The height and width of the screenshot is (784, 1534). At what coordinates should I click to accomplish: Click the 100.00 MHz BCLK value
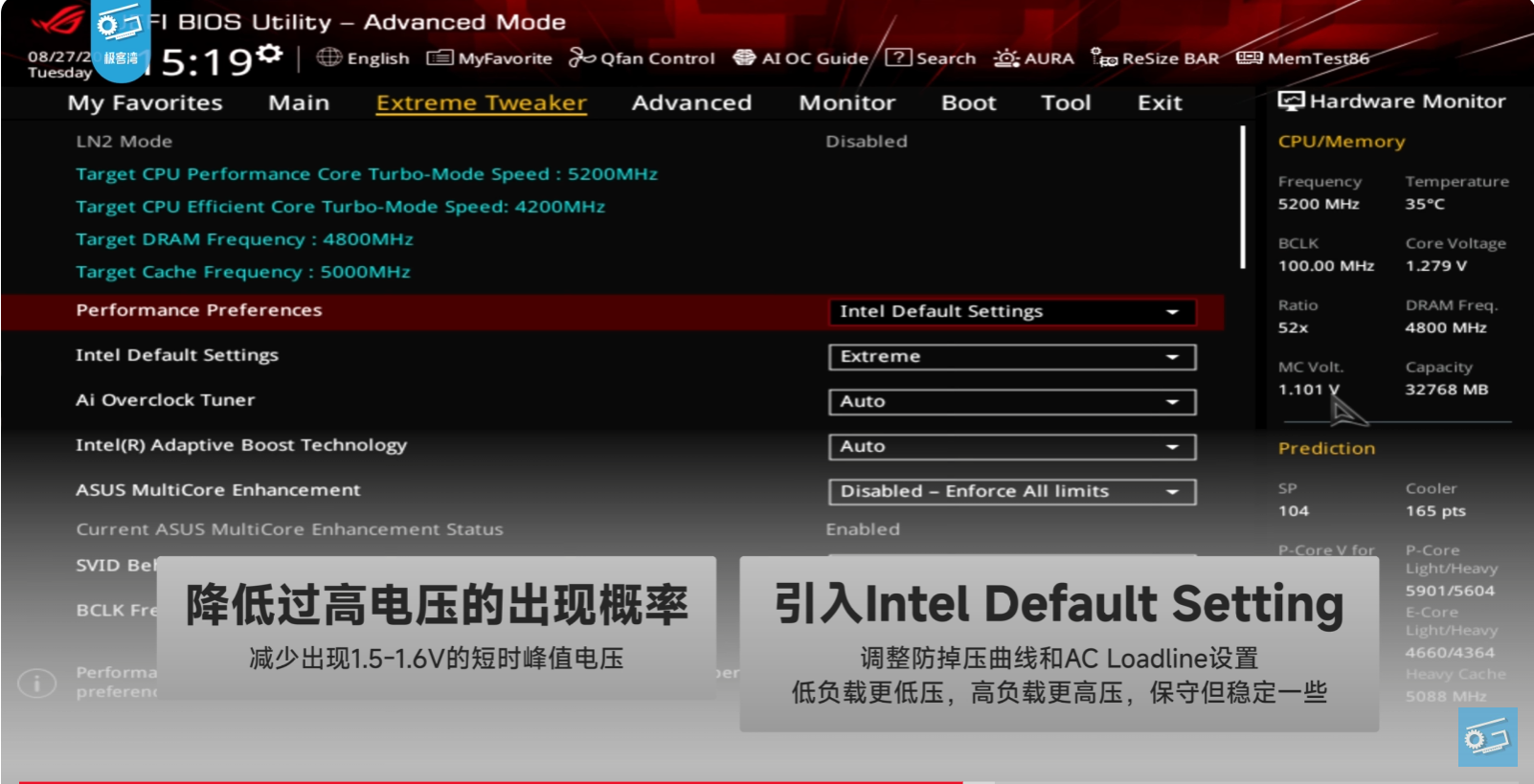(x=1326, y=266)
